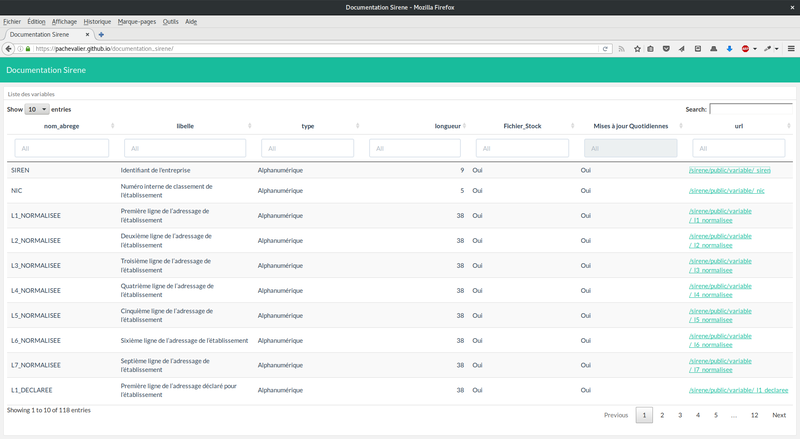Close the Documentation Sirene tab
The width and height of the screenshot is (800, 439).
pos(87,34)
